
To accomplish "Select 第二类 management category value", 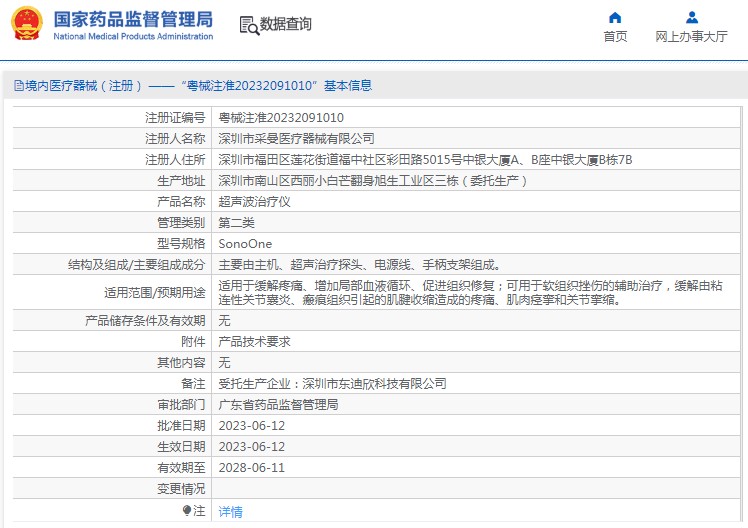I will pyautogui.click(x=237, y=223).
